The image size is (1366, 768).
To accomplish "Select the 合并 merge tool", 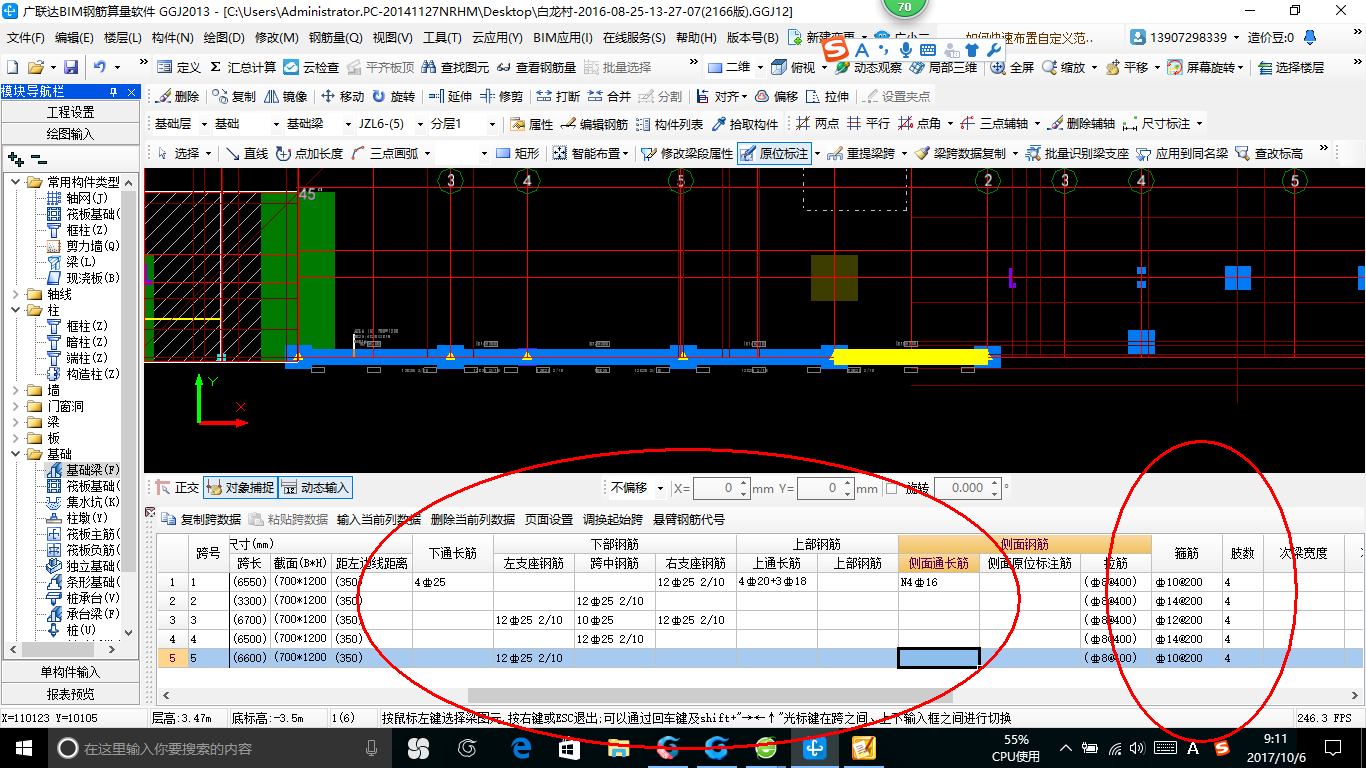I will [x=610, y=97].
